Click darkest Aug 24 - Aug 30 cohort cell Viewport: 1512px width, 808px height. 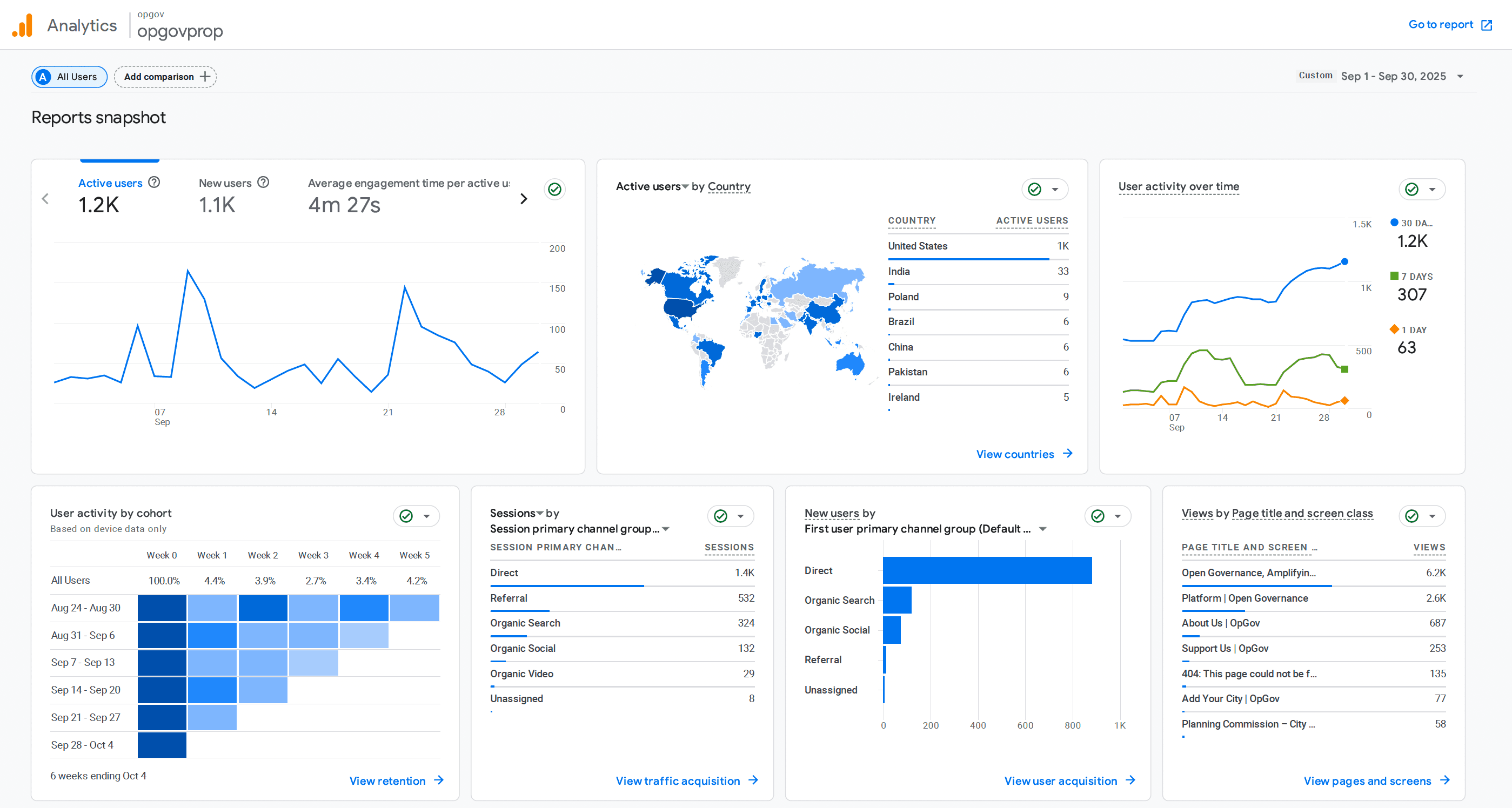(162, 608)
